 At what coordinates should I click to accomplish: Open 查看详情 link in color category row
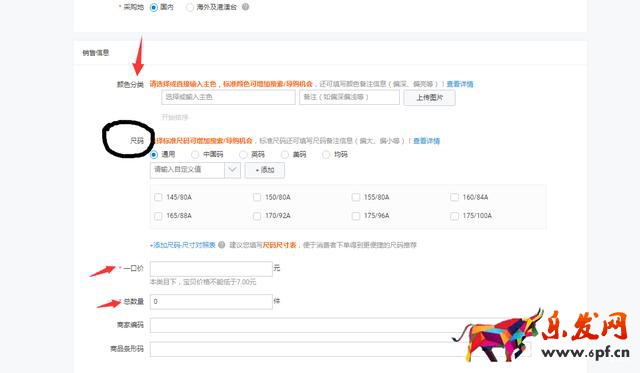point(460,84)
